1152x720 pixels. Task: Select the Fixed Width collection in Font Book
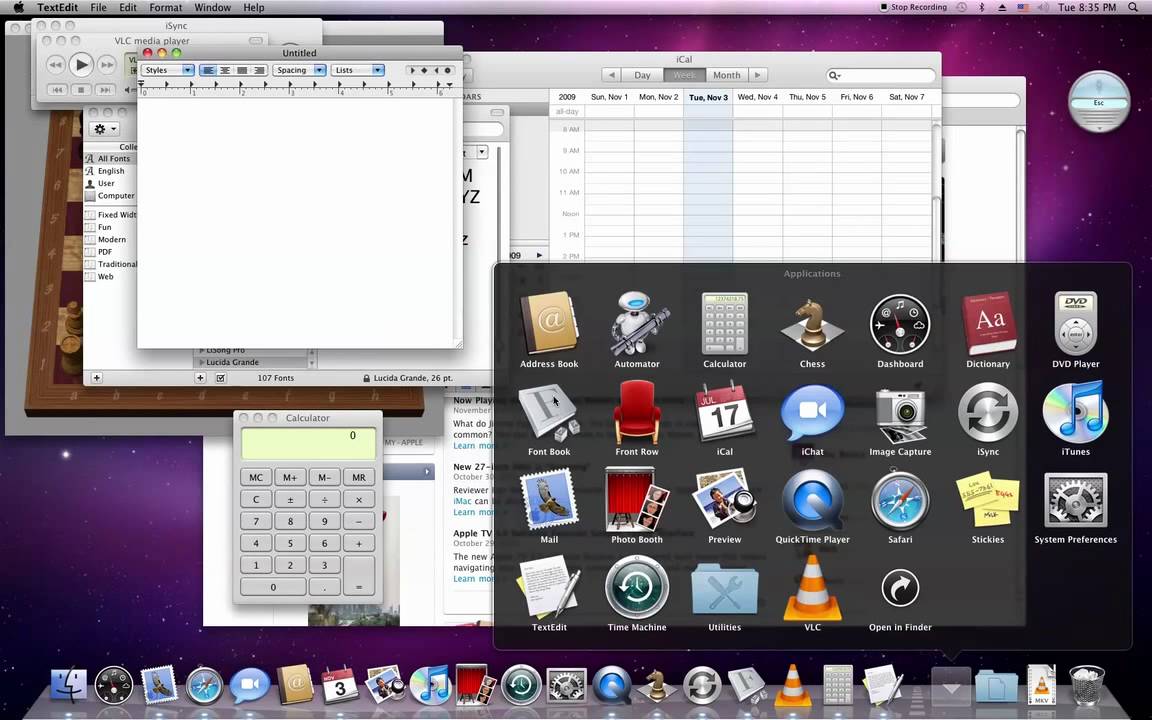[x=110, y=215]
